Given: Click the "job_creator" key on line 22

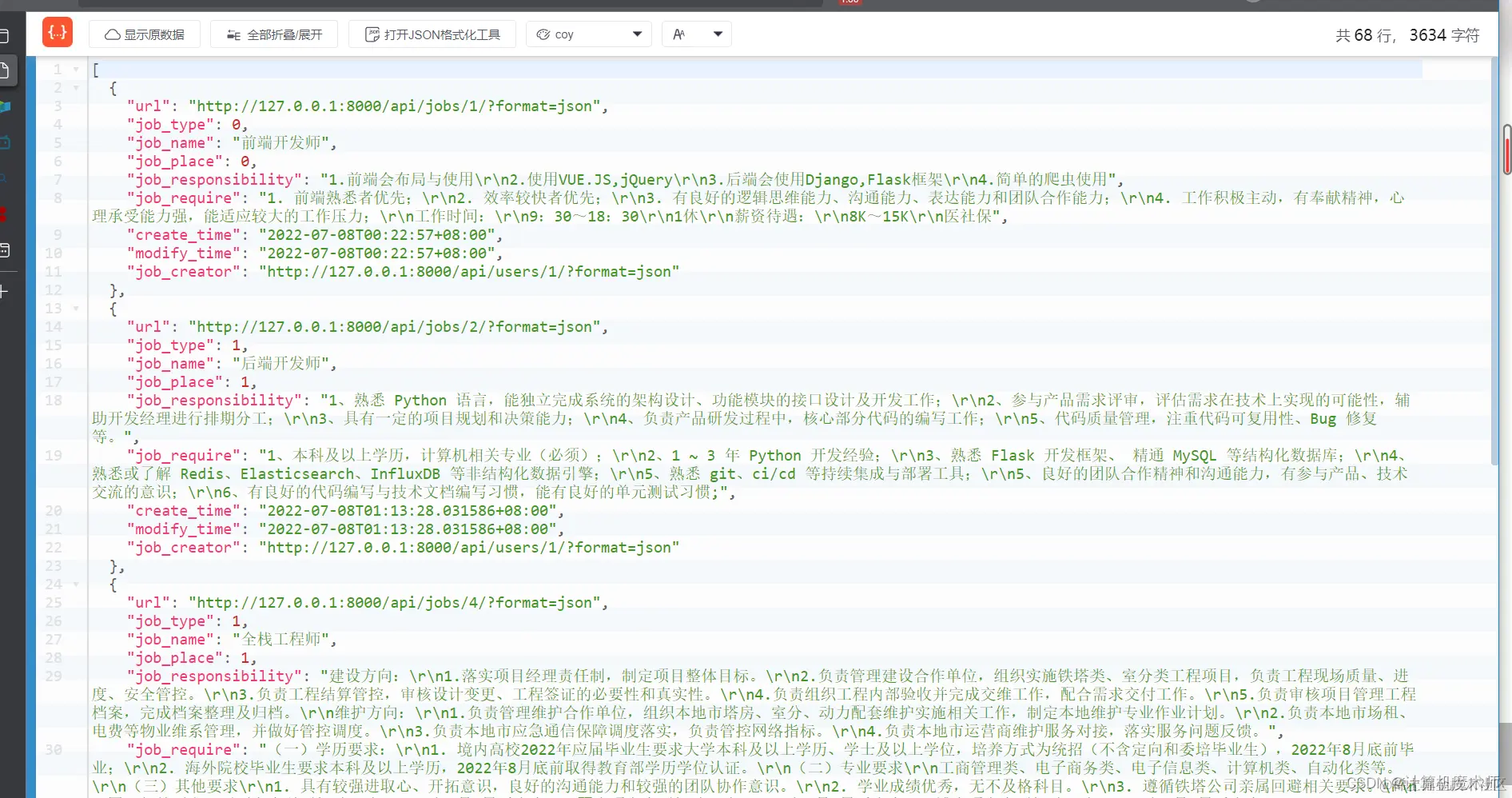Looking at the screenshot, I should point(184,548).
